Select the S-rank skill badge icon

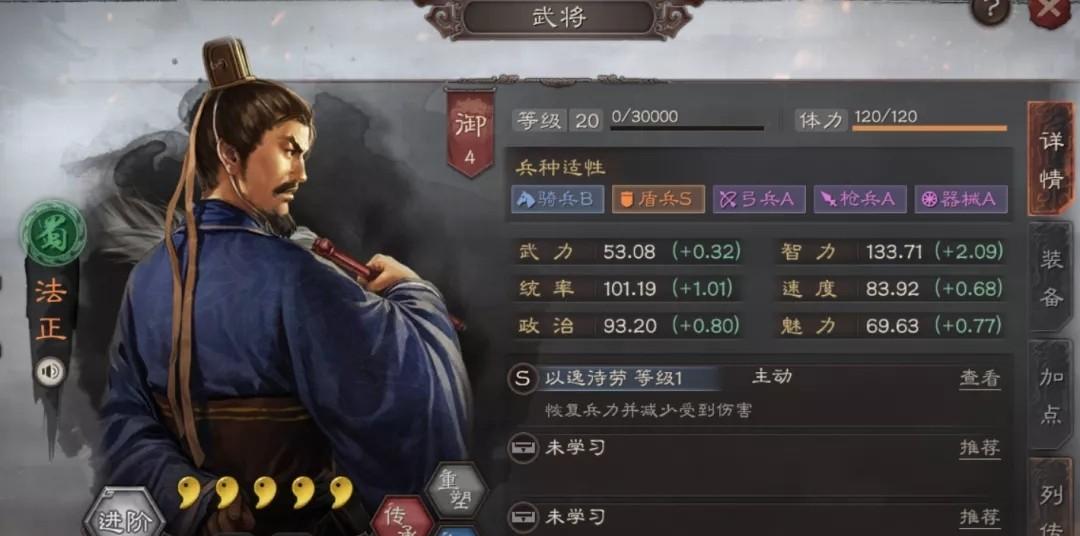[523, 378]
